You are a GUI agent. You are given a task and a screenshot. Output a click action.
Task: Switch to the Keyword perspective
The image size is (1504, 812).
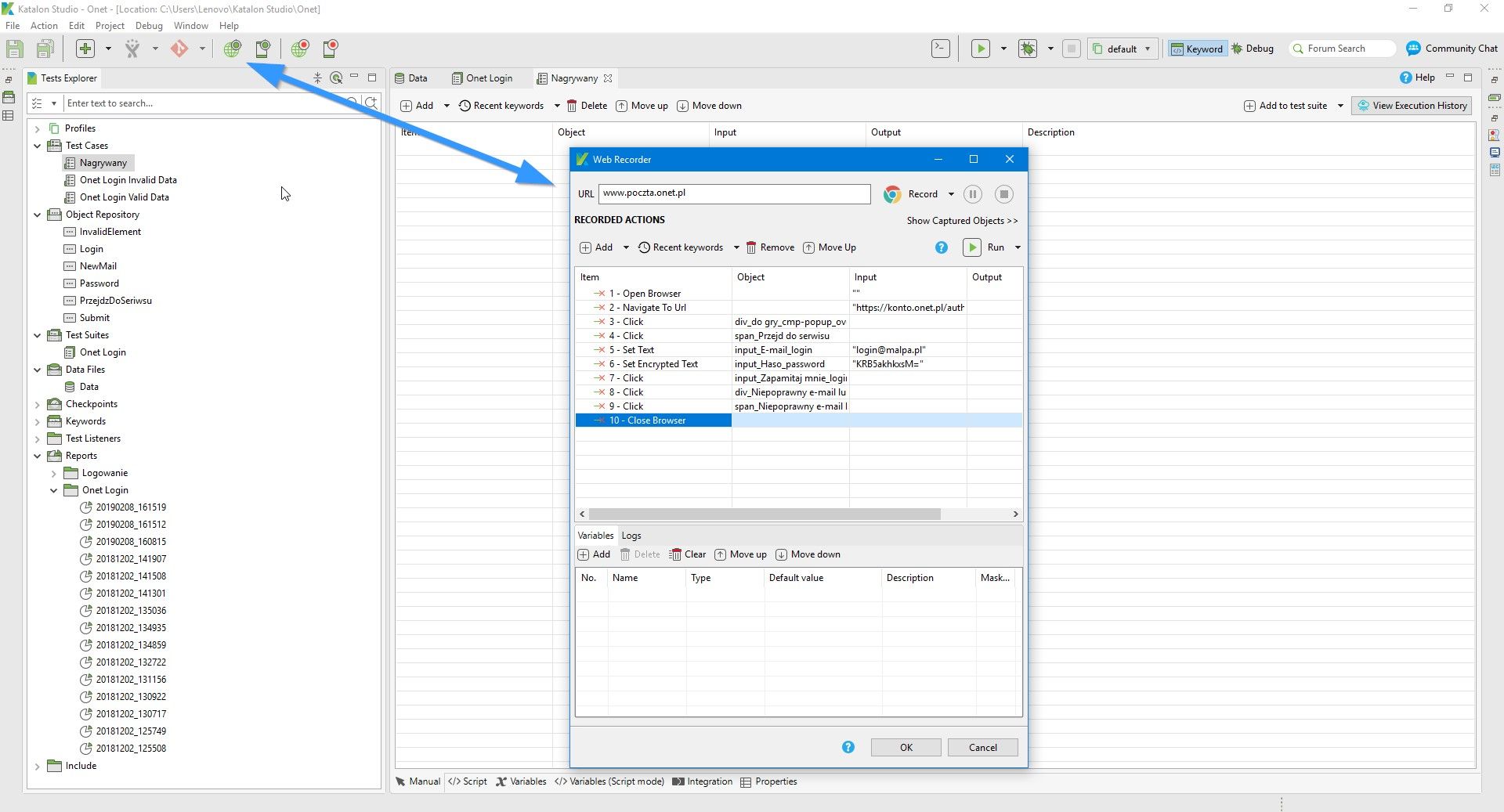coord(1196,49)
